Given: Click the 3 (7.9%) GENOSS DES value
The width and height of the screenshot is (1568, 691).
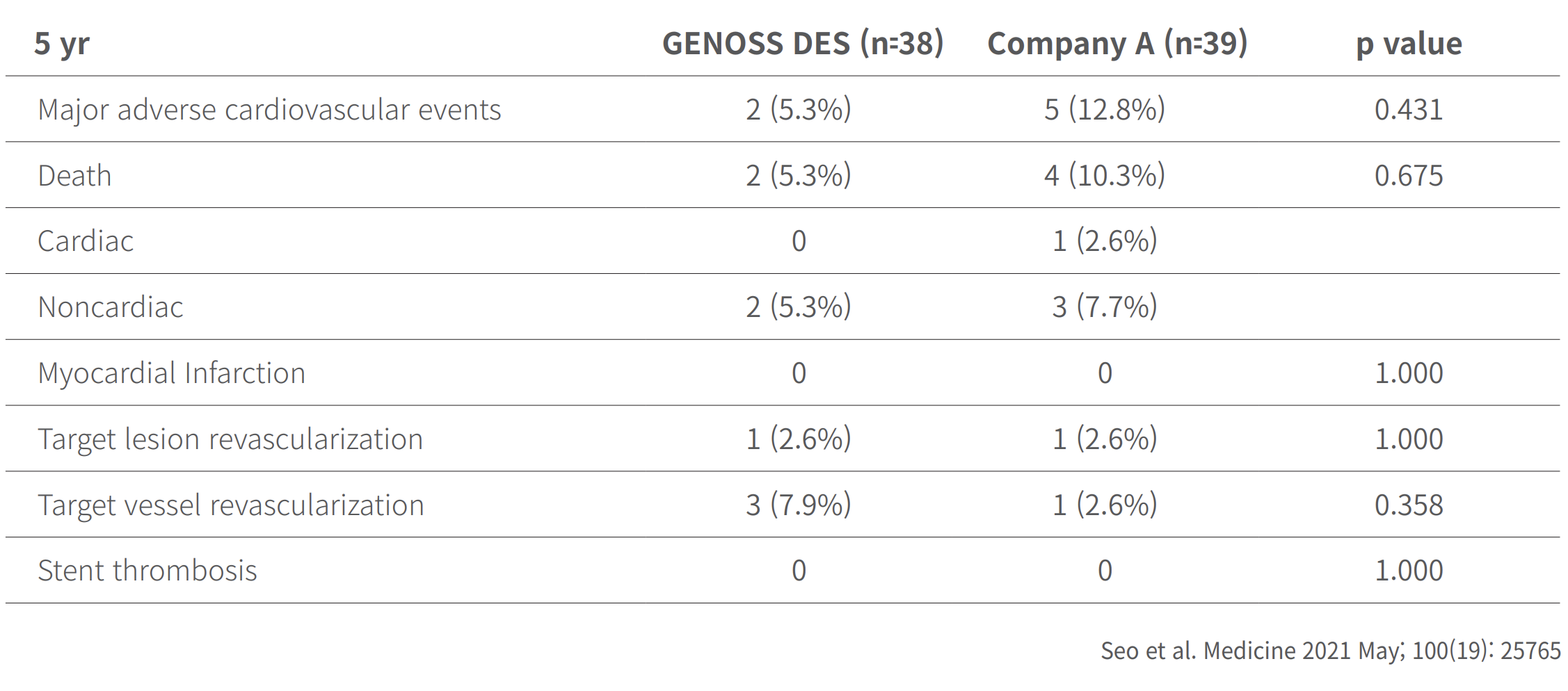Looking at the screenshot, I should (x=798, y=505).
